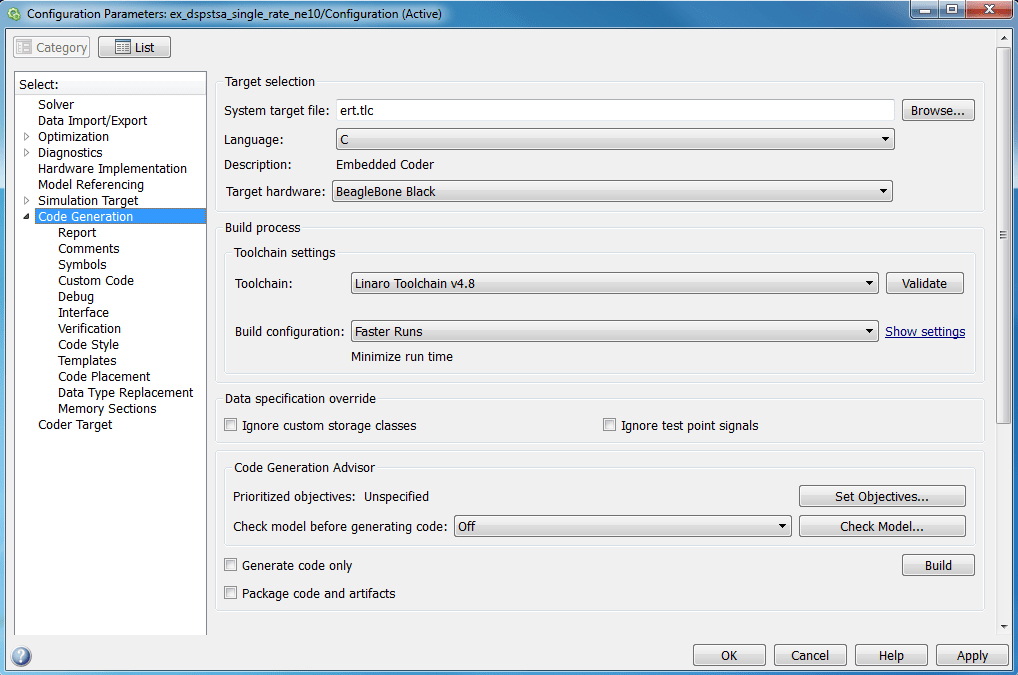The width and height of the screenshot is (1018, 675).
Task: Click the blue help question mark icon
Action: pos(21,656)
